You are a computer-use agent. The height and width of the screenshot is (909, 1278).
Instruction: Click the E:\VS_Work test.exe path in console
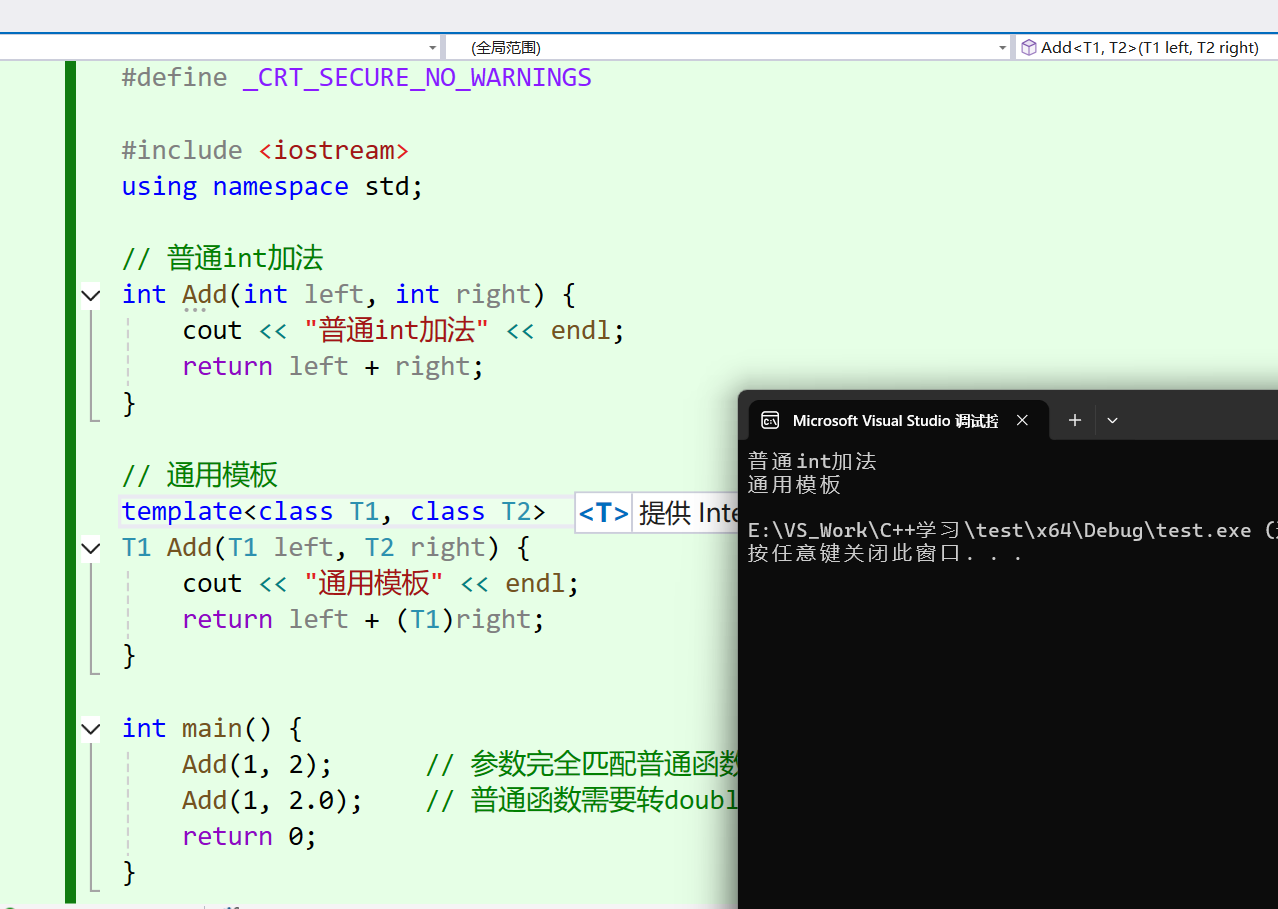[1012, 530]
